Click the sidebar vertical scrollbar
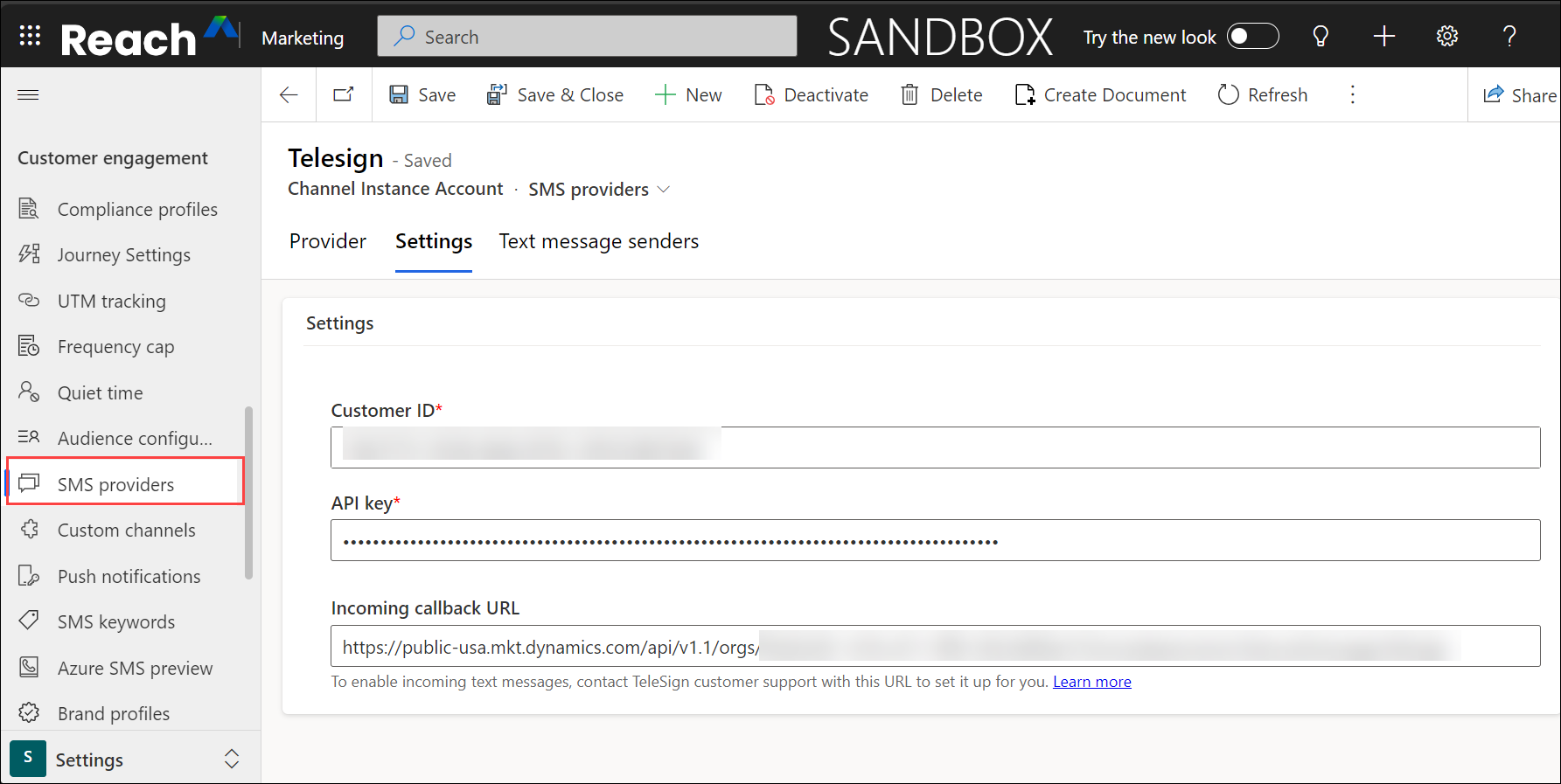The image size is (1561, 784). 248,492
